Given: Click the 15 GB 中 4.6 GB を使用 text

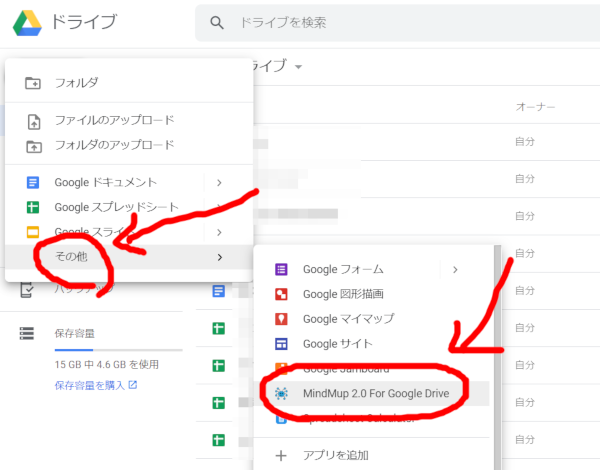Looking at the screenshot, I should 106,364.
